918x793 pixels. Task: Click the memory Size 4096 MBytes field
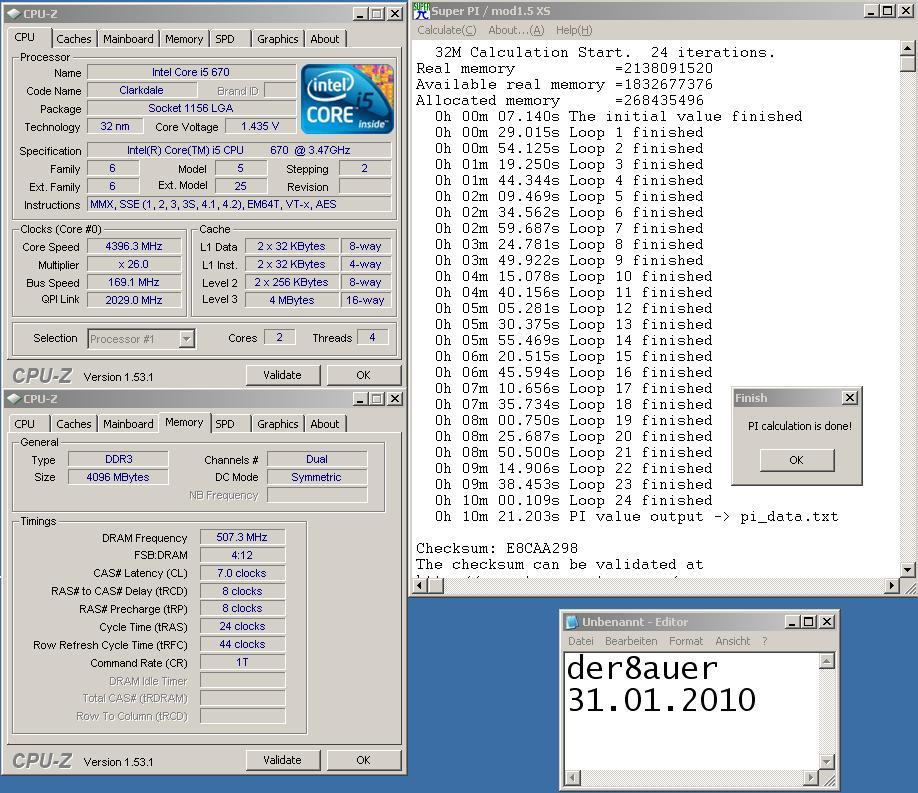click(118, 477)
